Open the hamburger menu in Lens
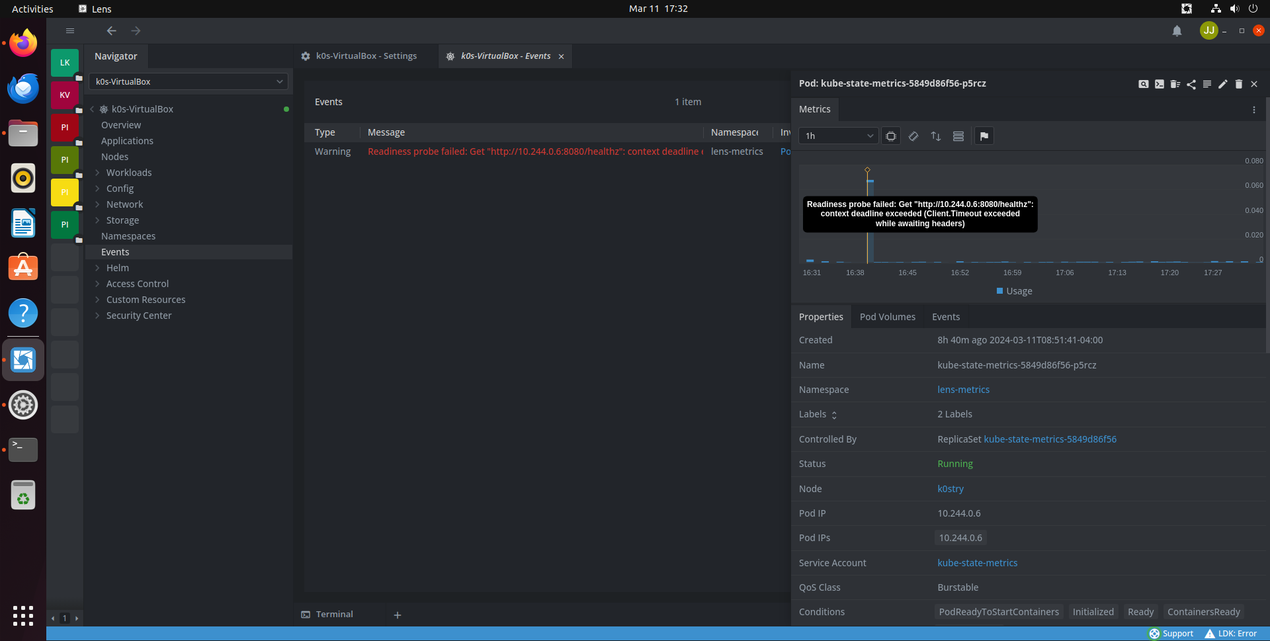Screen dimensions: 1270x641 coord(70,31)
